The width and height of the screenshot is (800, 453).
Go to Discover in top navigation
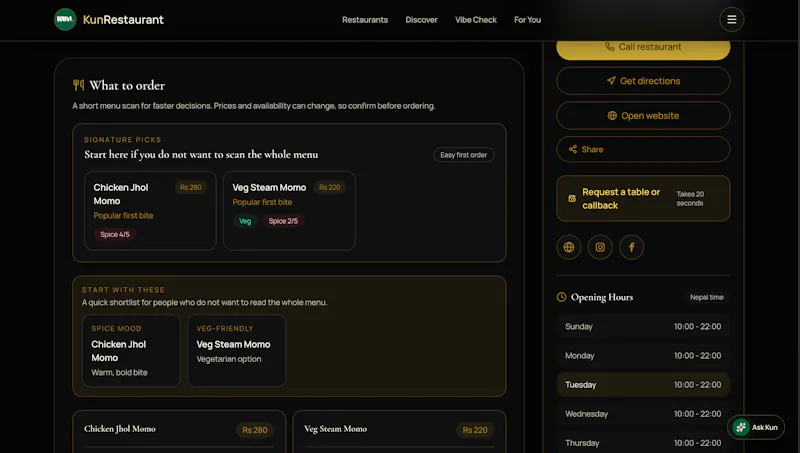pyautogui.click(x=421, y=20)
